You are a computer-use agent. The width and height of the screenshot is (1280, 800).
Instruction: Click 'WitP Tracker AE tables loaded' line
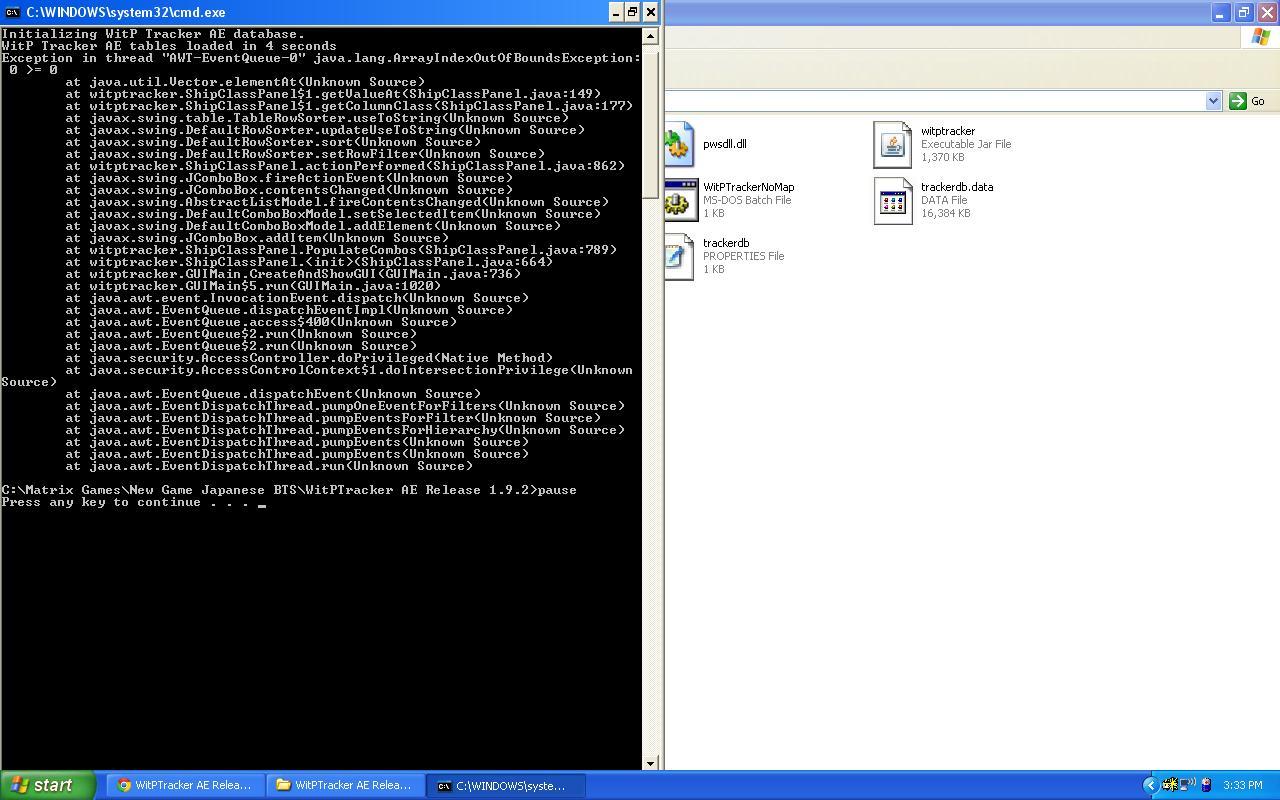point(169,46)
